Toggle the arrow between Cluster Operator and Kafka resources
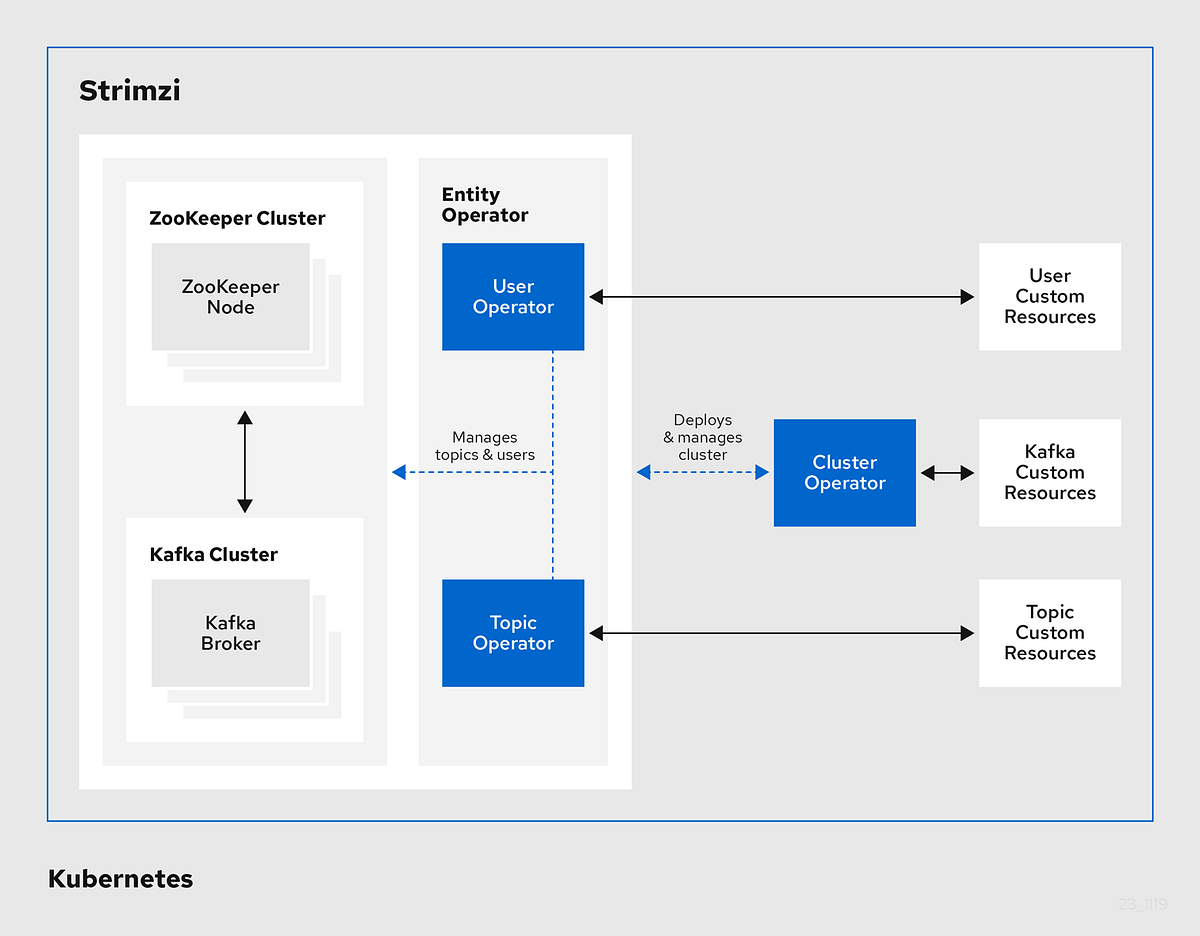The width and height of the screenshot is (1200, 936). tap(948, 472)
